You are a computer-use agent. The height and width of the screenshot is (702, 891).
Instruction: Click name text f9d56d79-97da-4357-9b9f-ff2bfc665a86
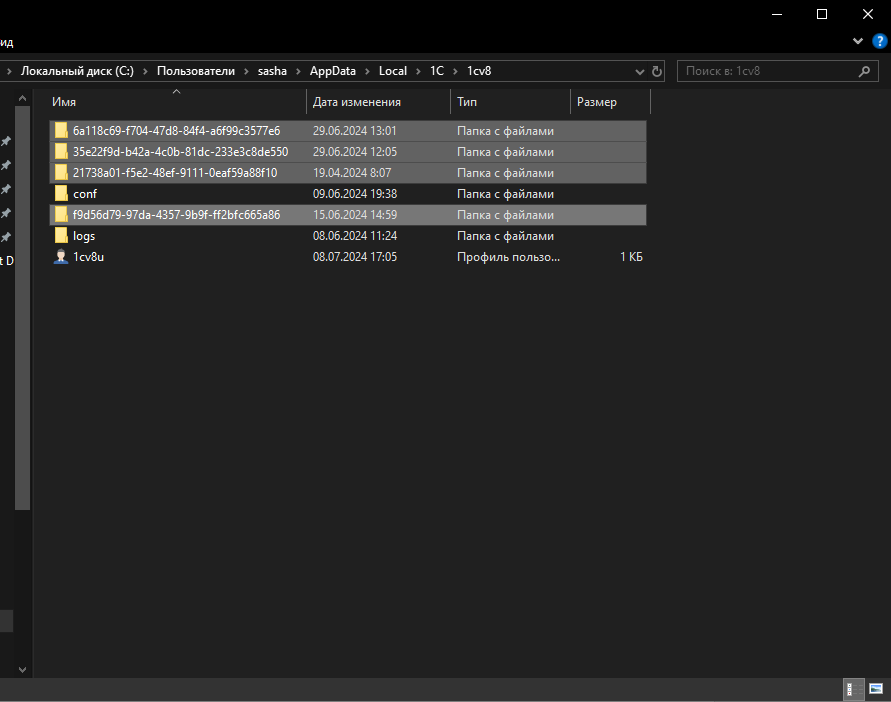[x=176, y=215]
